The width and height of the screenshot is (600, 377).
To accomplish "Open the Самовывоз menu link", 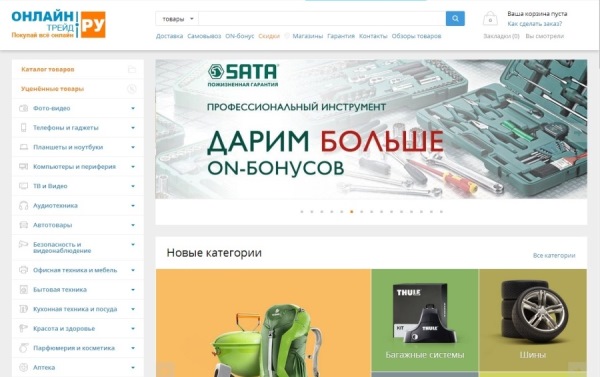I will tap(204, 36).
